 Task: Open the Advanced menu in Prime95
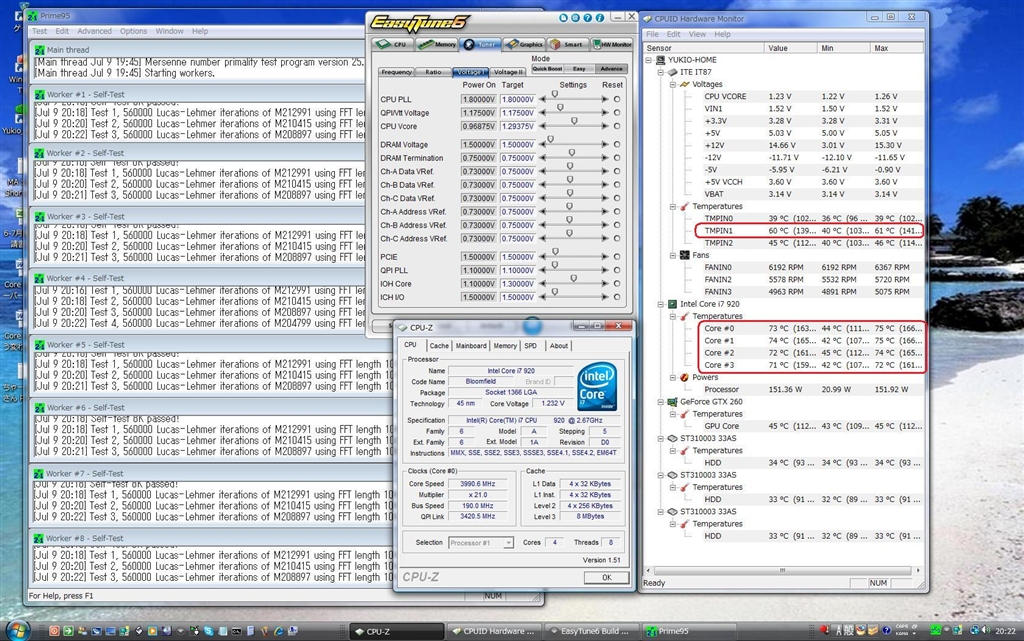coord(94,31)
